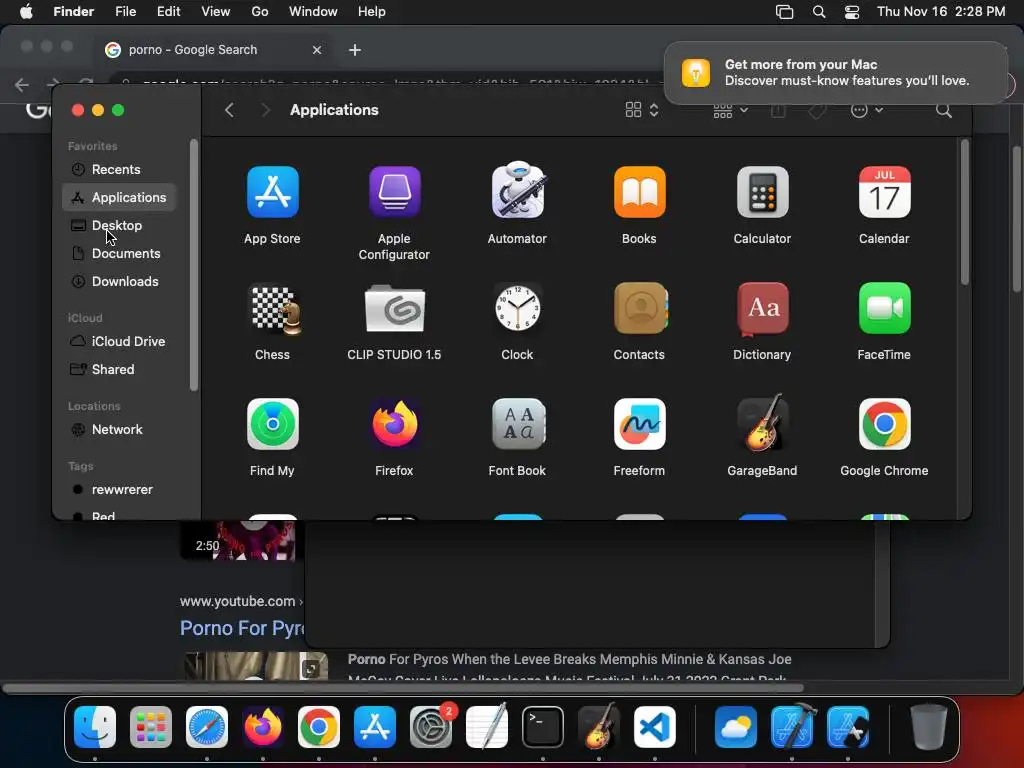Select the Books app icon

639,192
